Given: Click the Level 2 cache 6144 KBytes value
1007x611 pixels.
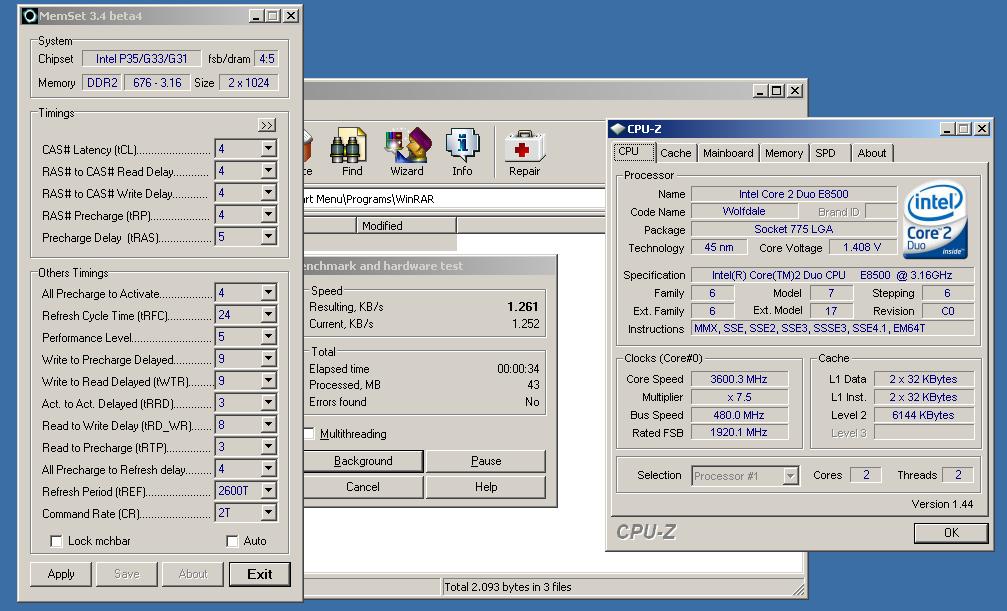Looking at the screenshot, I should click(x=924, y=415).
